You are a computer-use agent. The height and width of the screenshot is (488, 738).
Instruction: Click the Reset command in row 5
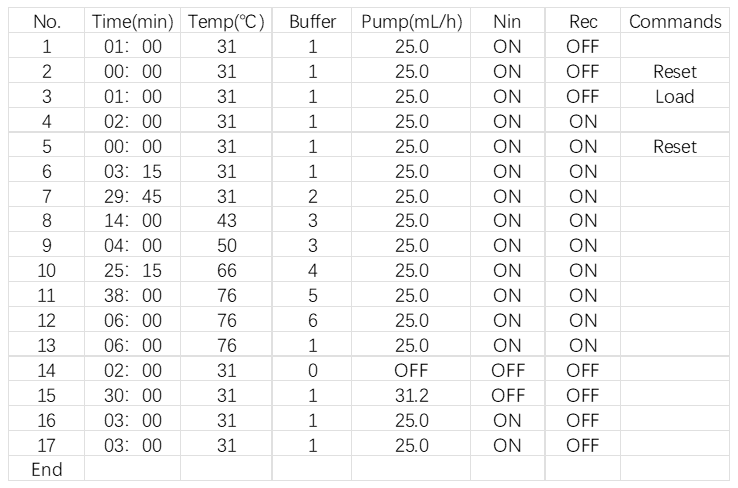pos(675,146)
